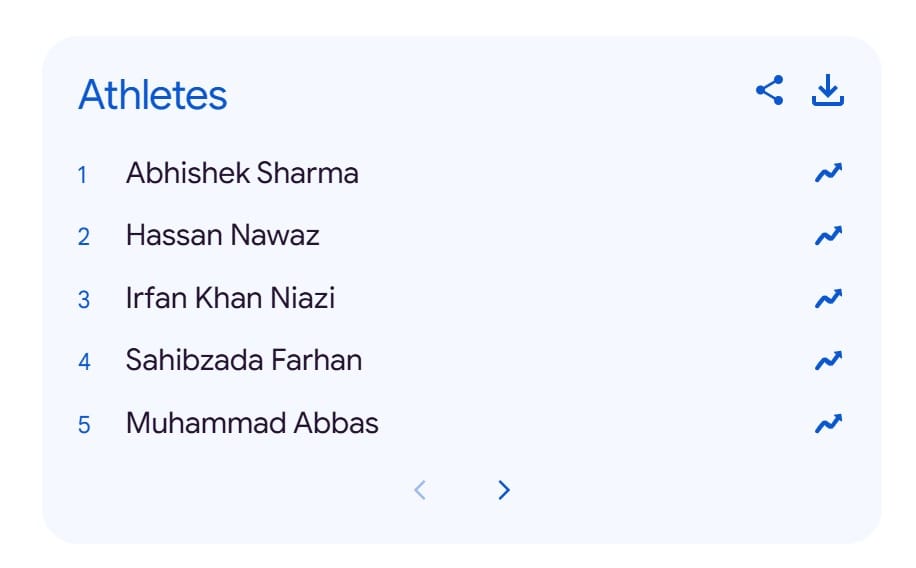The height and width of the screenshot is (568, 916).
Task: Select Sahibzada Farhan entry
Action: (x=244, y=360)
